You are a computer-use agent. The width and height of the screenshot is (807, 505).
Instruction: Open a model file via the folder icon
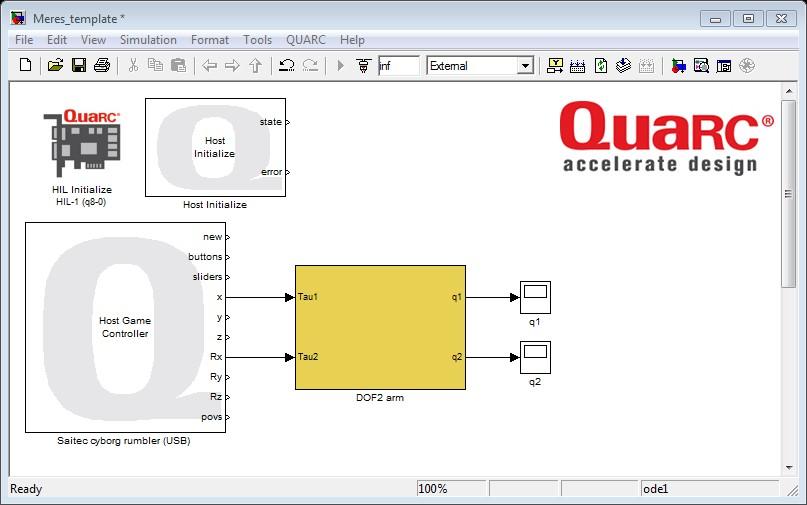pyautogui.click(x=55, y=65)
